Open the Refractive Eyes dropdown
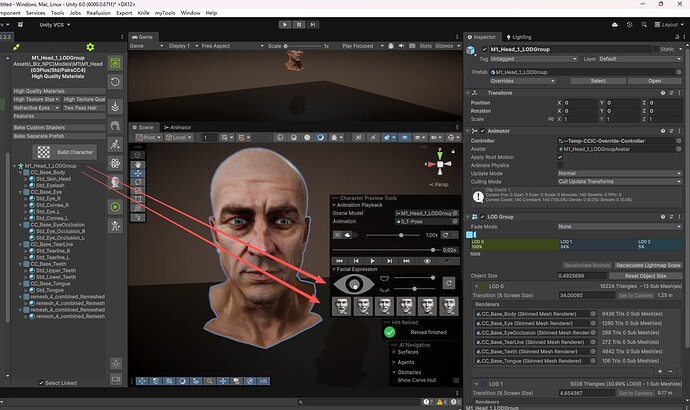Screen dimensions: 690x410 tap(36, 108)
